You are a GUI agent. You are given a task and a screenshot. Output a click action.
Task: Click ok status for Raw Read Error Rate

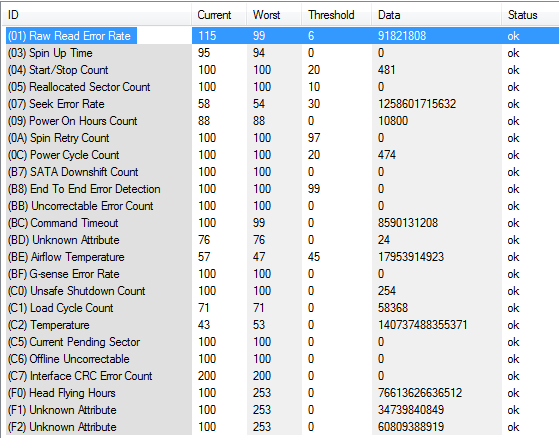(513, 36)
